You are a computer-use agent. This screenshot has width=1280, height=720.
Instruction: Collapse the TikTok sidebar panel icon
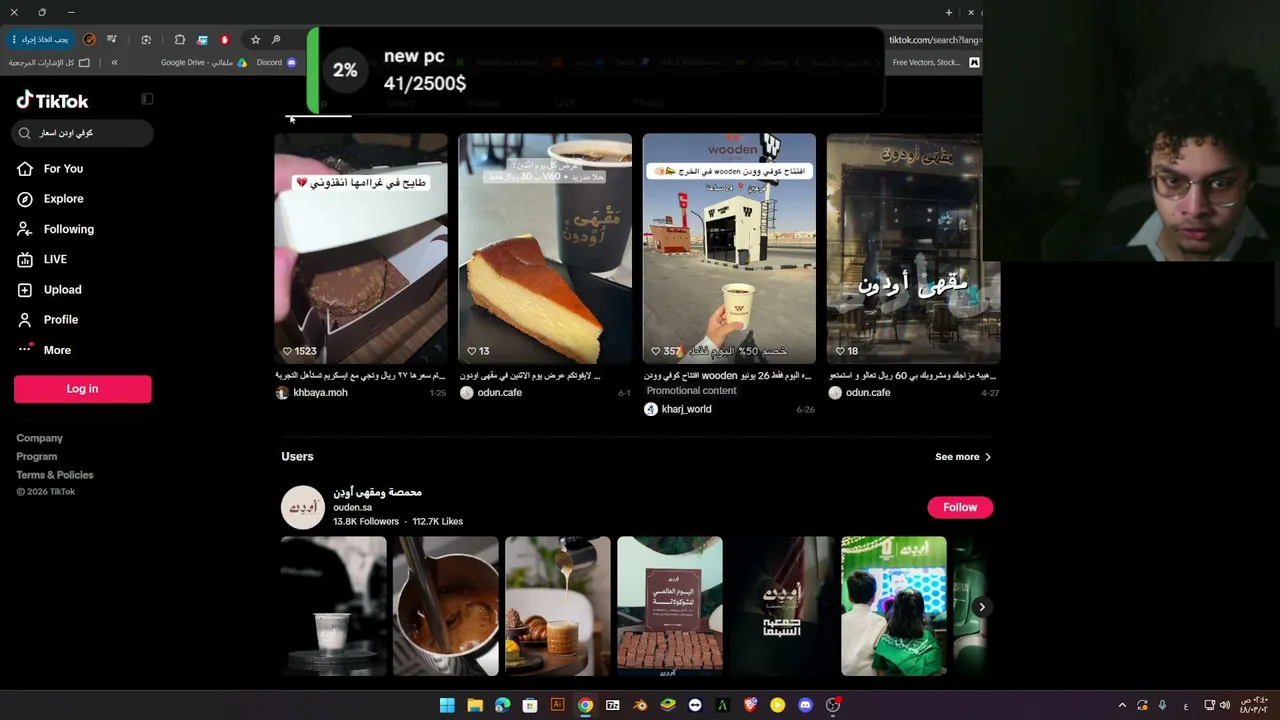coord(147,99)
